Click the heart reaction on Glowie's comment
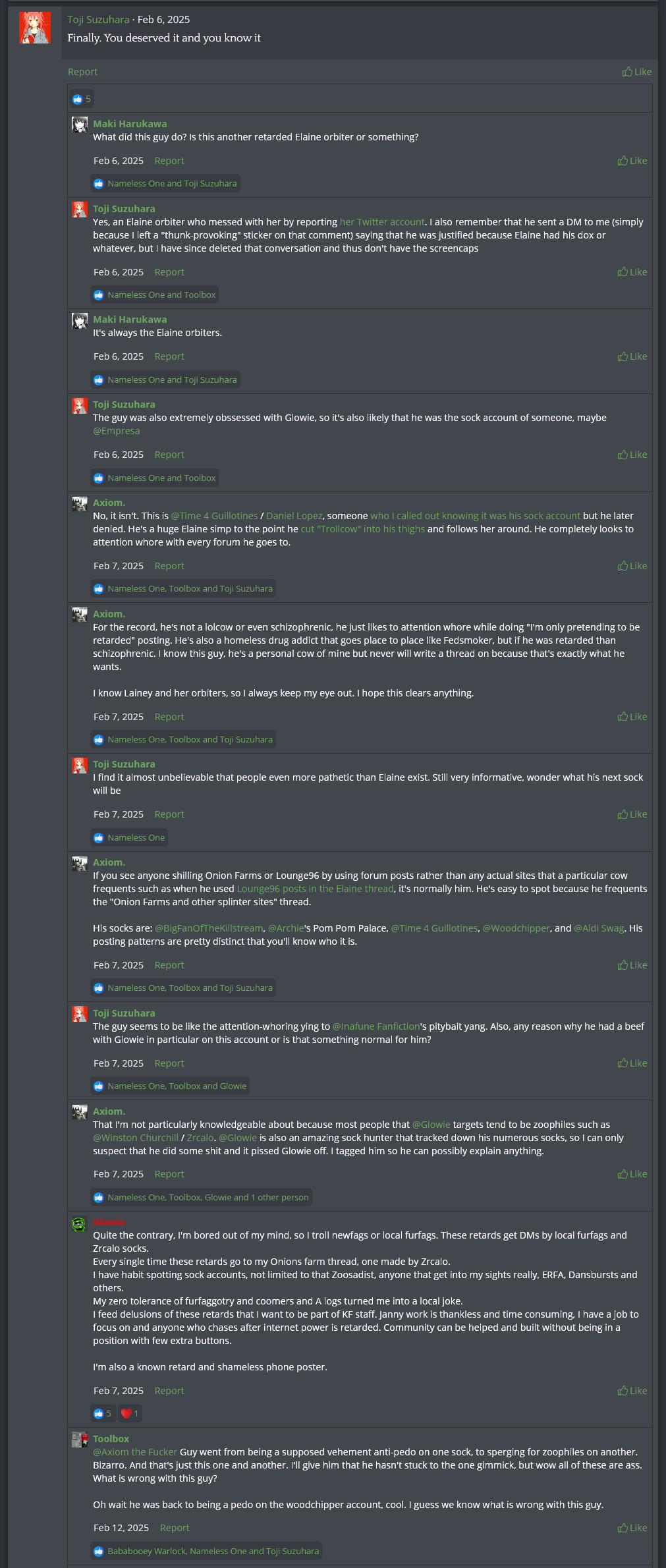 (129, 1413)
